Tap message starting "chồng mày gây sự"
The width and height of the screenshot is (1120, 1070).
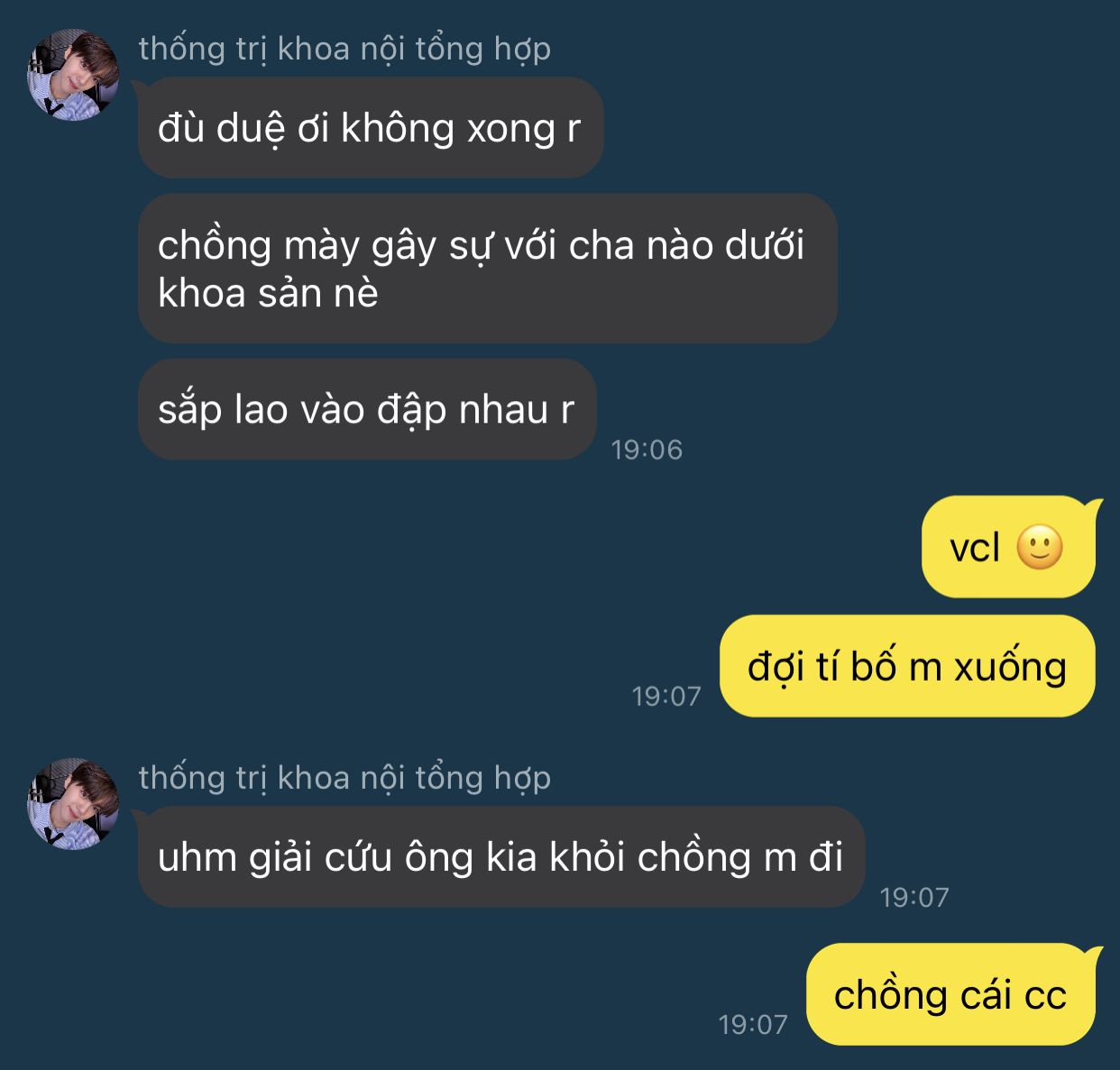[x=487, y=269]
